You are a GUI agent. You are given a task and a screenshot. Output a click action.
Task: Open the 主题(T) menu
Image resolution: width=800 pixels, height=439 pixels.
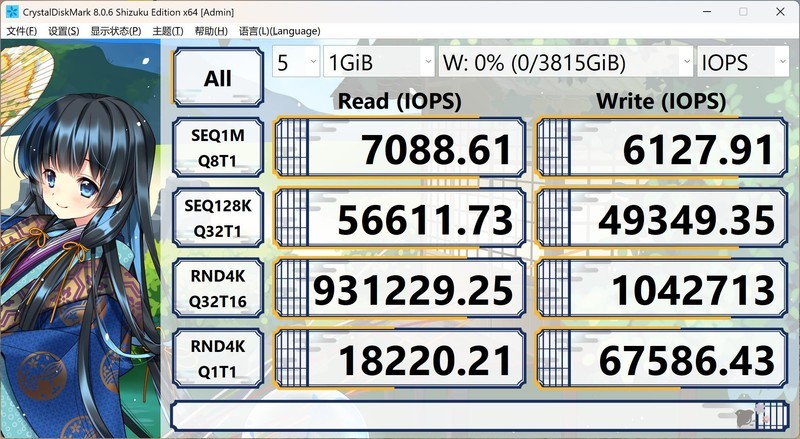pyautogui.click(x=168, y=31)
